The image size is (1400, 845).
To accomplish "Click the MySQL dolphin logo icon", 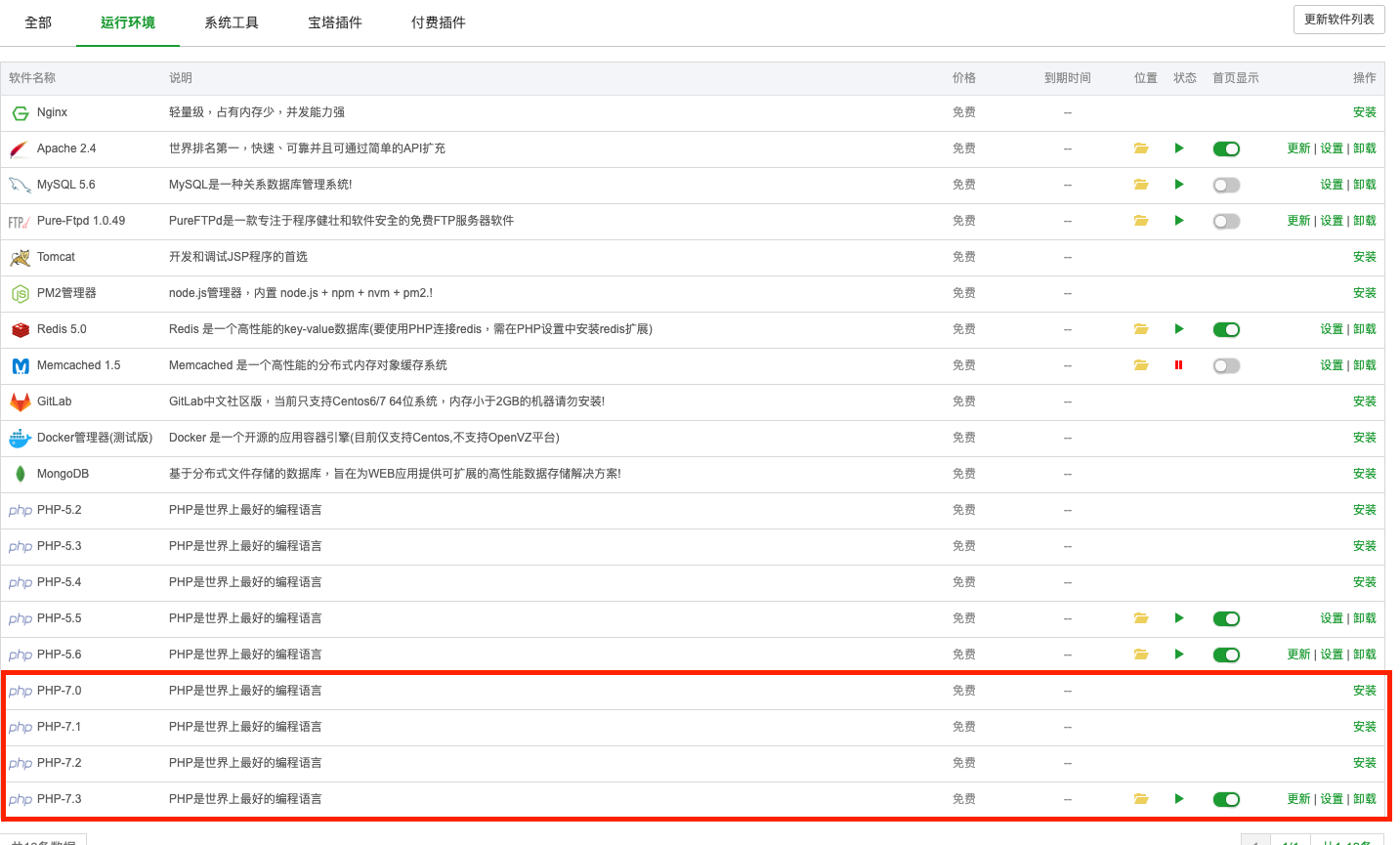I will pyautogui.click(x=20, y=186).
